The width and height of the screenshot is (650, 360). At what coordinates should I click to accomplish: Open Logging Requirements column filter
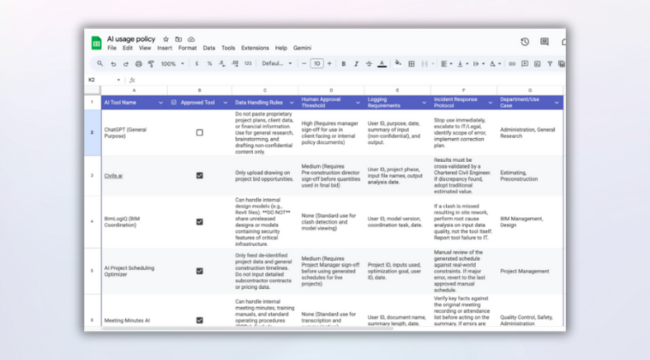(424, 102)
